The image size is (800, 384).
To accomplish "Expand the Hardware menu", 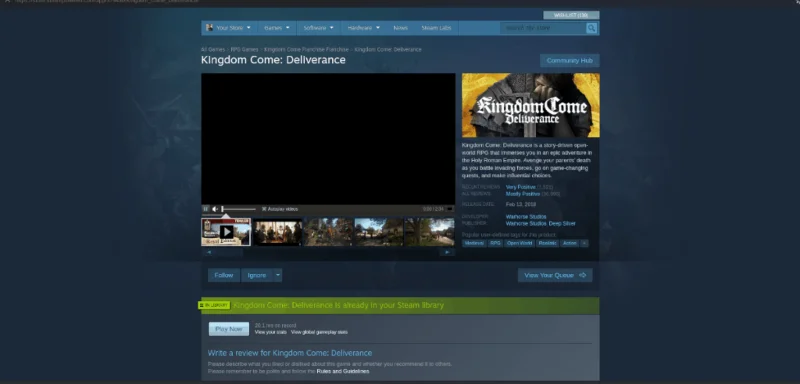I will [x=363, y=28].
